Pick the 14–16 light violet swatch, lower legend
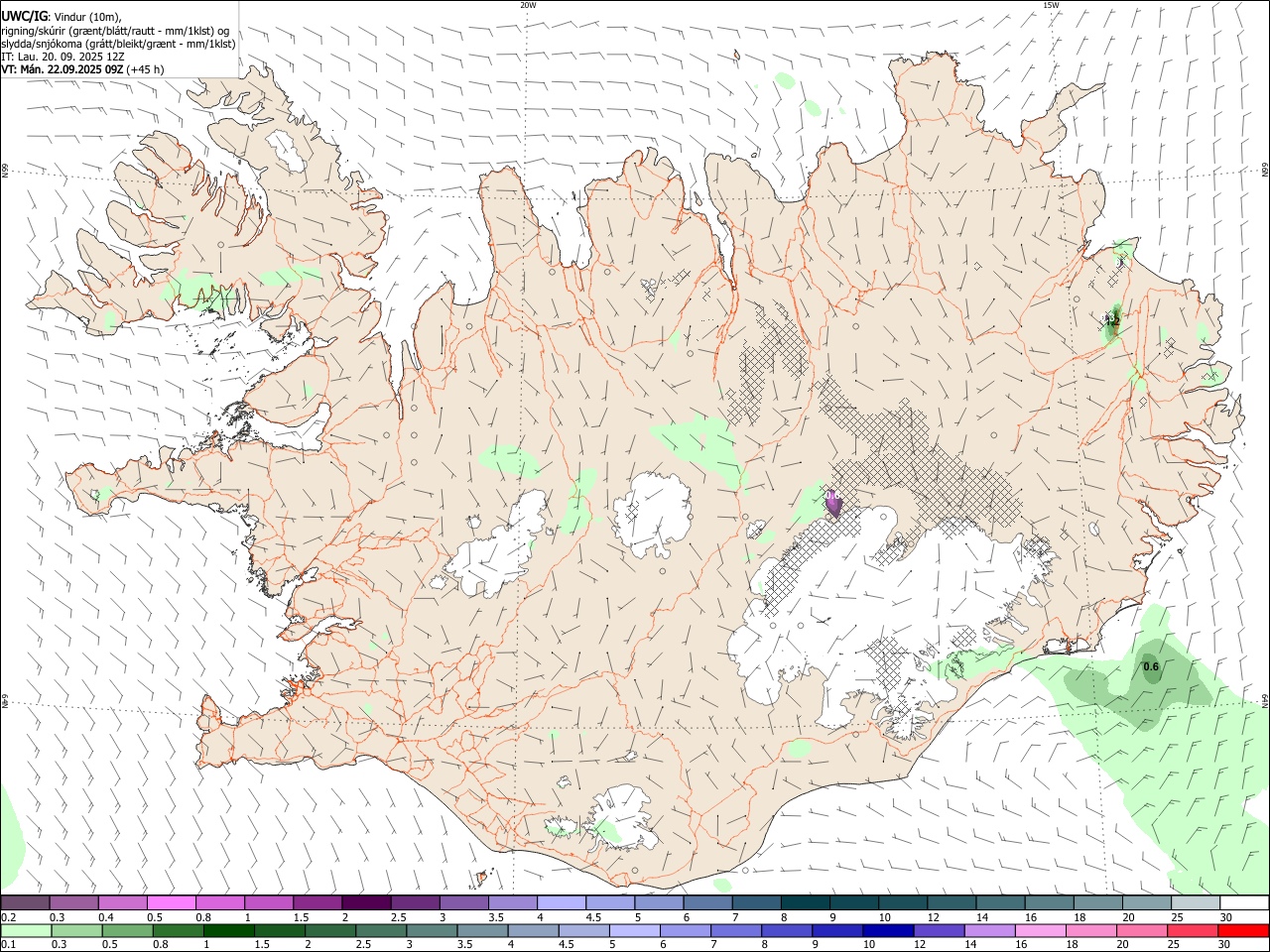The image size is (1270, 952). tap(989, 931)
